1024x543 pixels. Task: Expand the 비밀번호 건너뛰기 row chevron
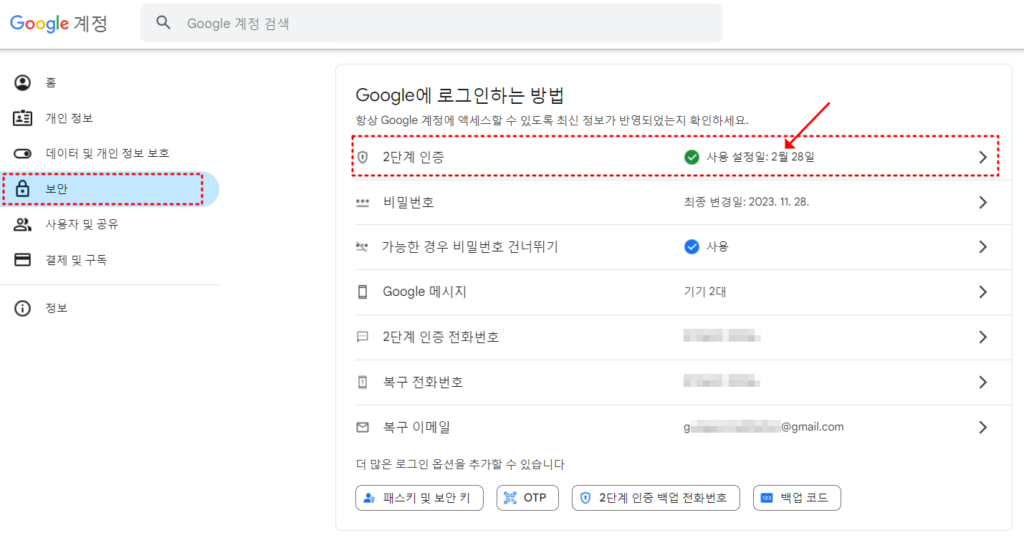coord(983,247)
